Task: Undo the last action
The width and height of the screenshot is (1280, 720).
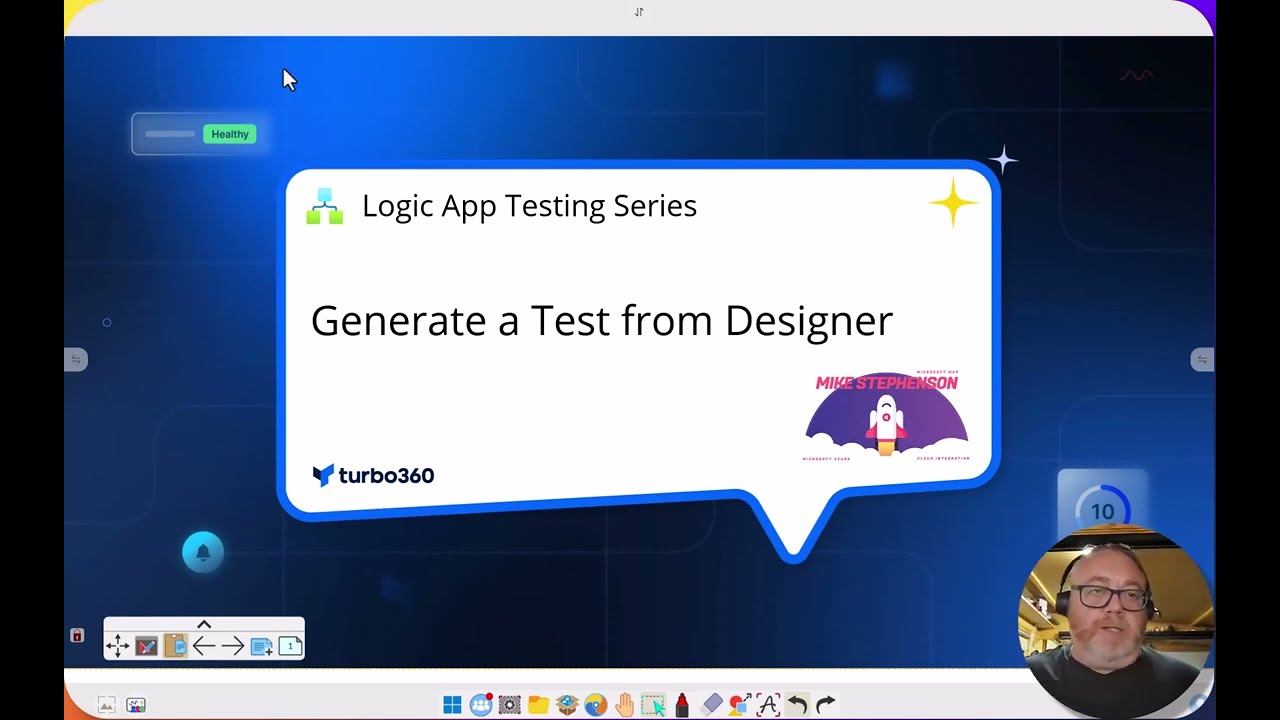Action: (797, 705)
